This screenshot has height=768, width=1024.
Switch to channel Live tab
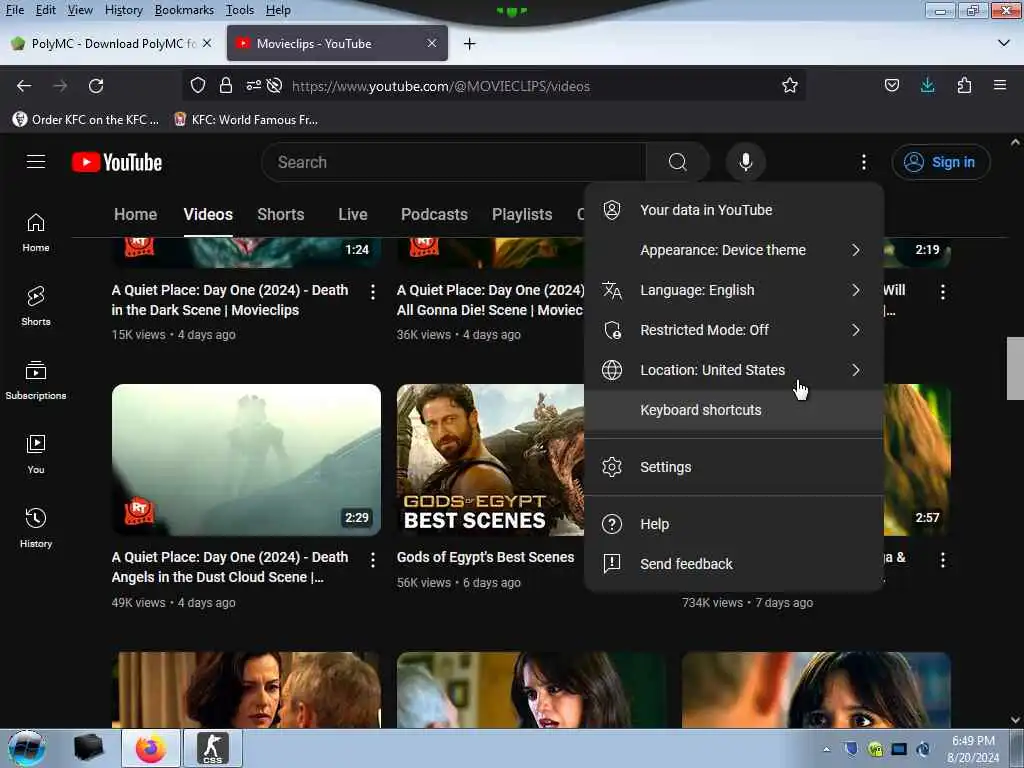[x=353, y=214]
